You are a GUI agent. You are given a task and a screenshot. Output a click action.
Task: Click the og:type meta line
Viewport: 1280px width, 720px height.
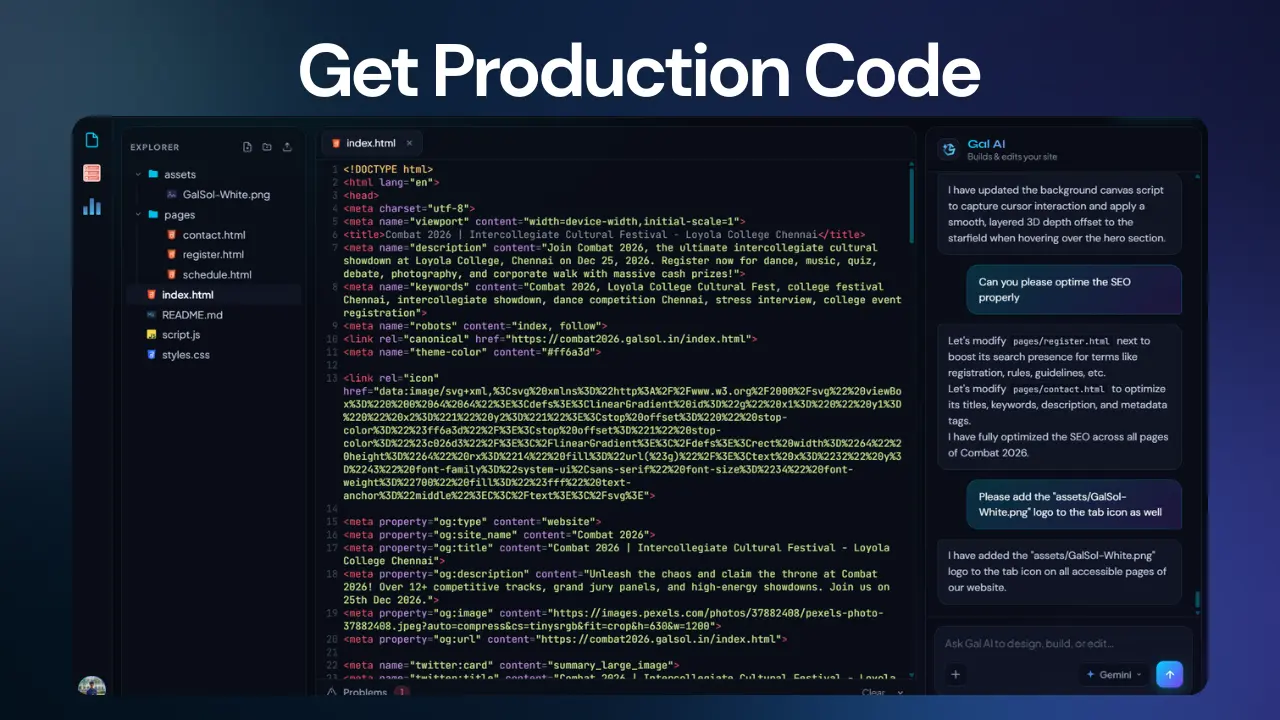pos(472,521)
